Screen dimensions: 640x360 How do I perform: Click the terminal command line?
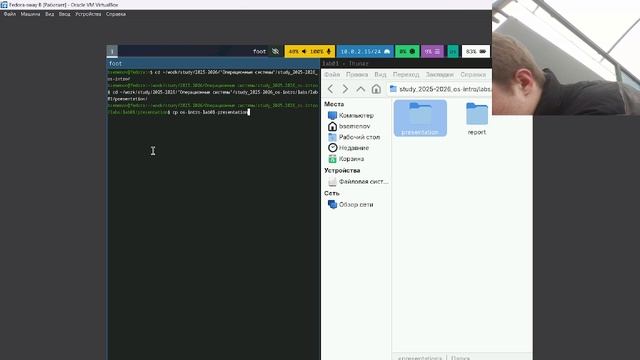click(210, 112)
